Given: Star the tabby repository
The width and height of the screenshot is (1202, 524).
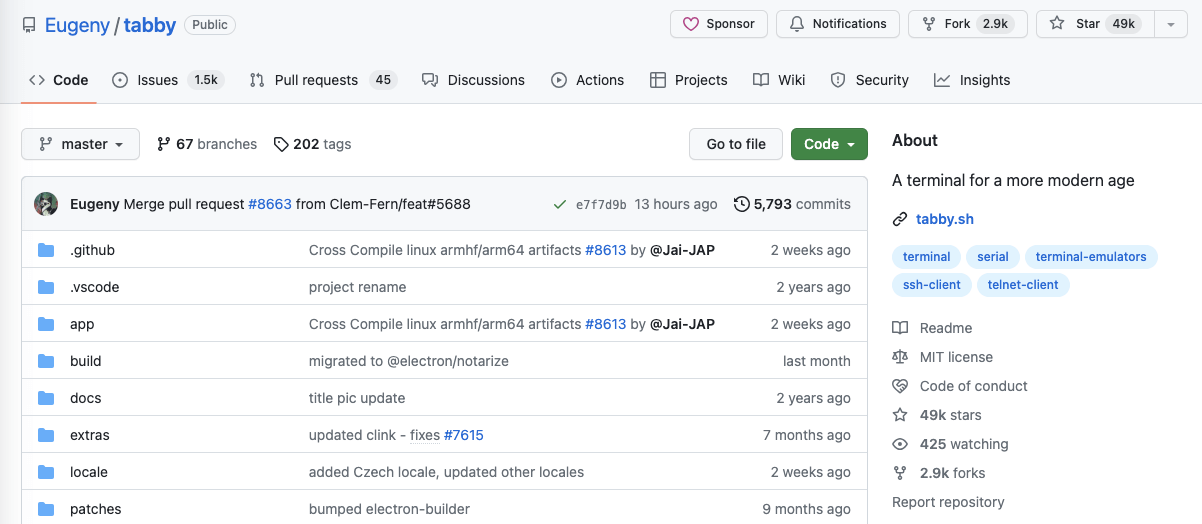Looking at the screenshot, I should [1095, 24].
